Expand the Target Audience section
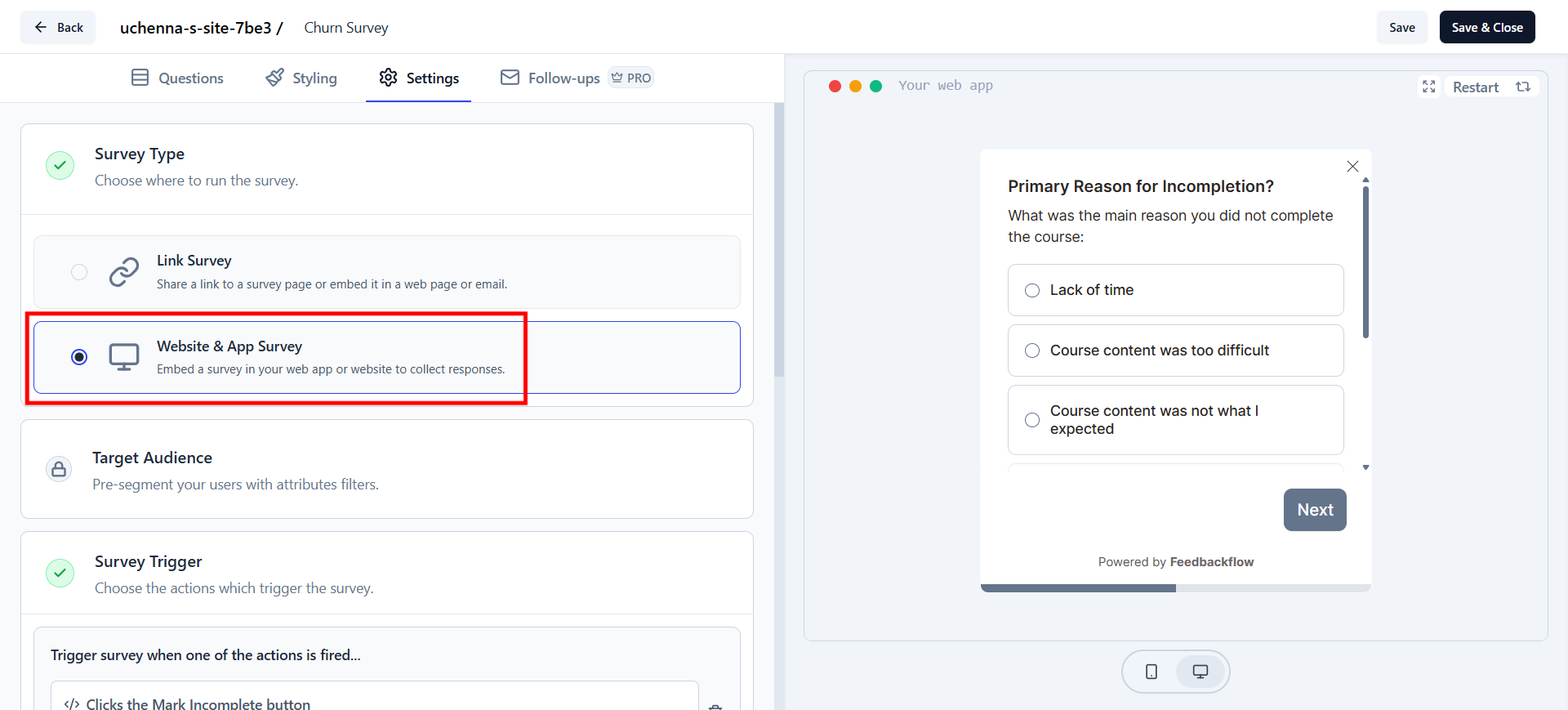The height and width of the screenshot is (710, 1568). coord(387,469)
